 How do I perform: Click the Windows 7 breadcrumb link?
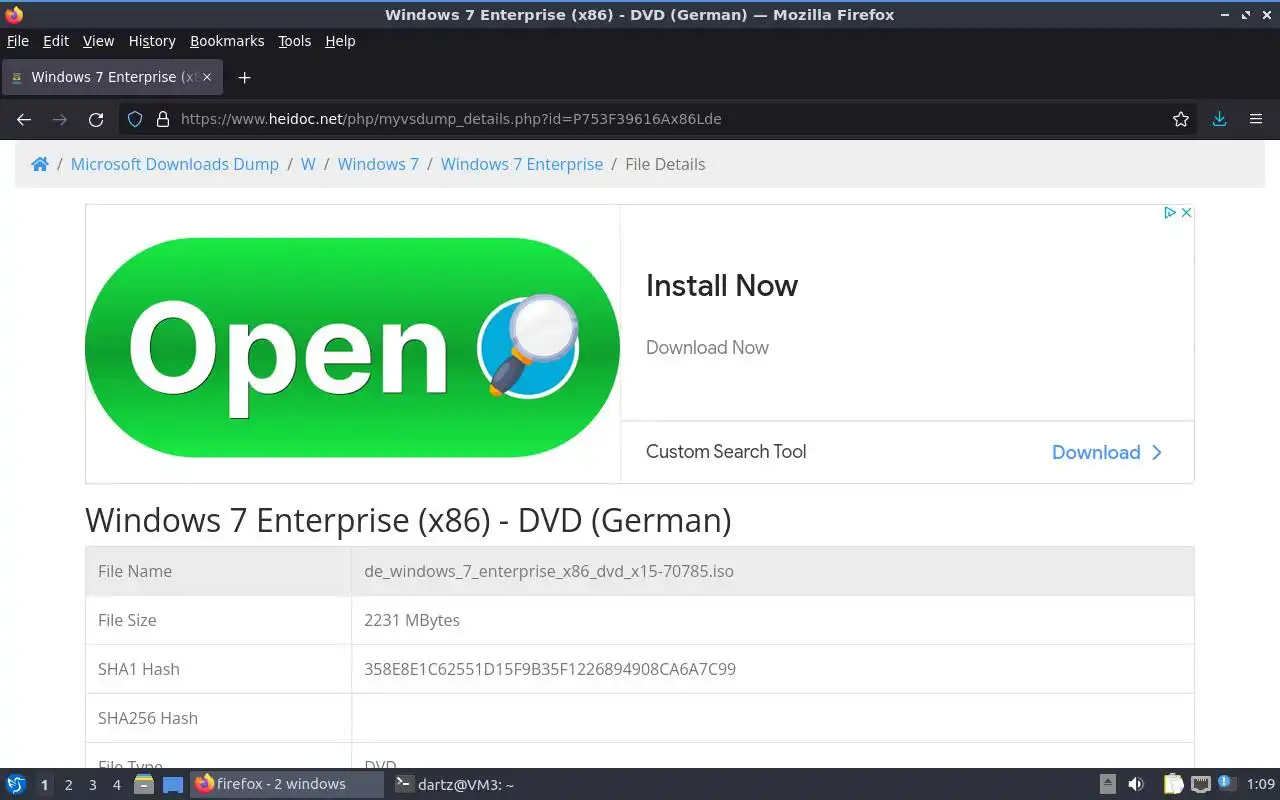coord(378,164)
